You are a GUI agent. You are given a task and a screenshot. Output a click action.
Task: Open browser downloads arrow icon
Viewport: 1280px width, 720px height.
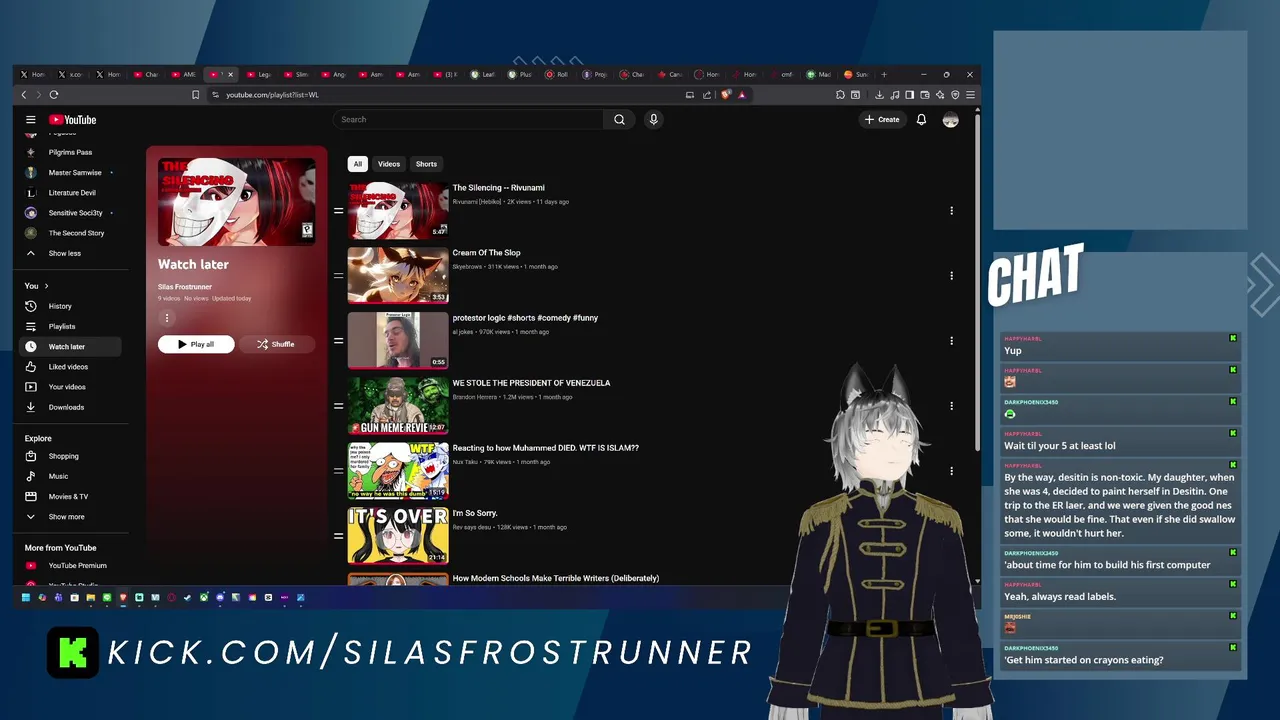(x=879, y=95)
